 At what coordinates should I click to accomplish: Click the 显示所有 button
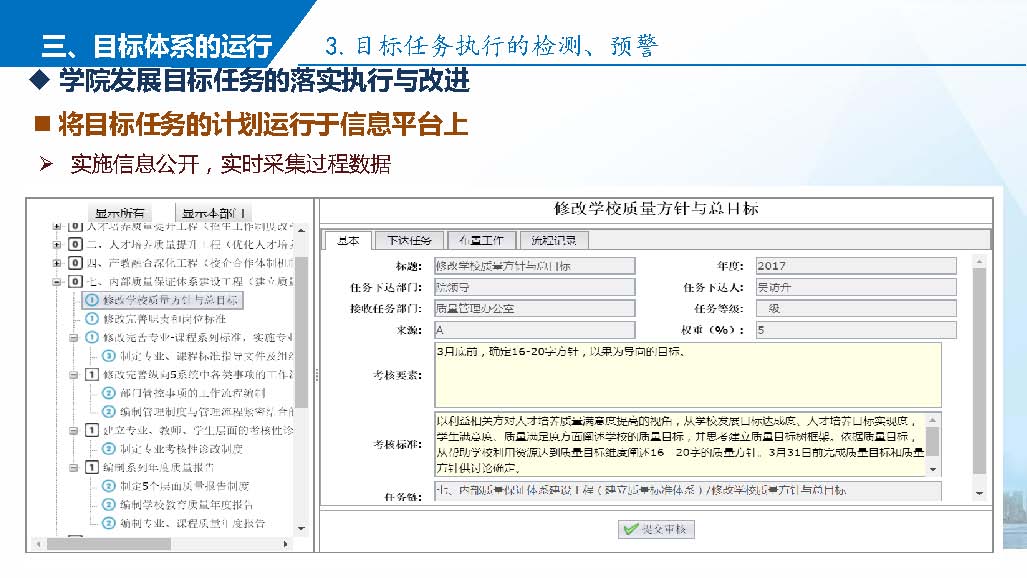point(120,213)
